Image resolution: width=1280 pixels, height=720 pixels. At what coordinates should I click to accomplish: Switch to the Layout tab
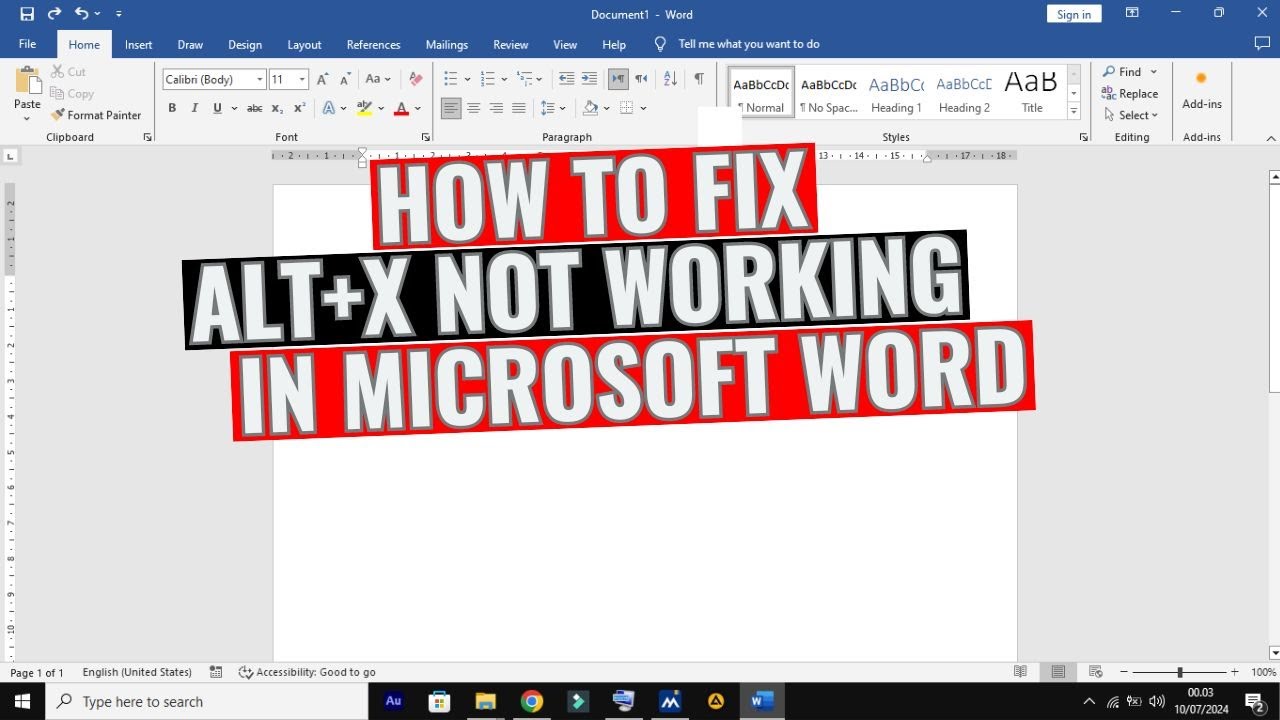[x=304, y=44]
